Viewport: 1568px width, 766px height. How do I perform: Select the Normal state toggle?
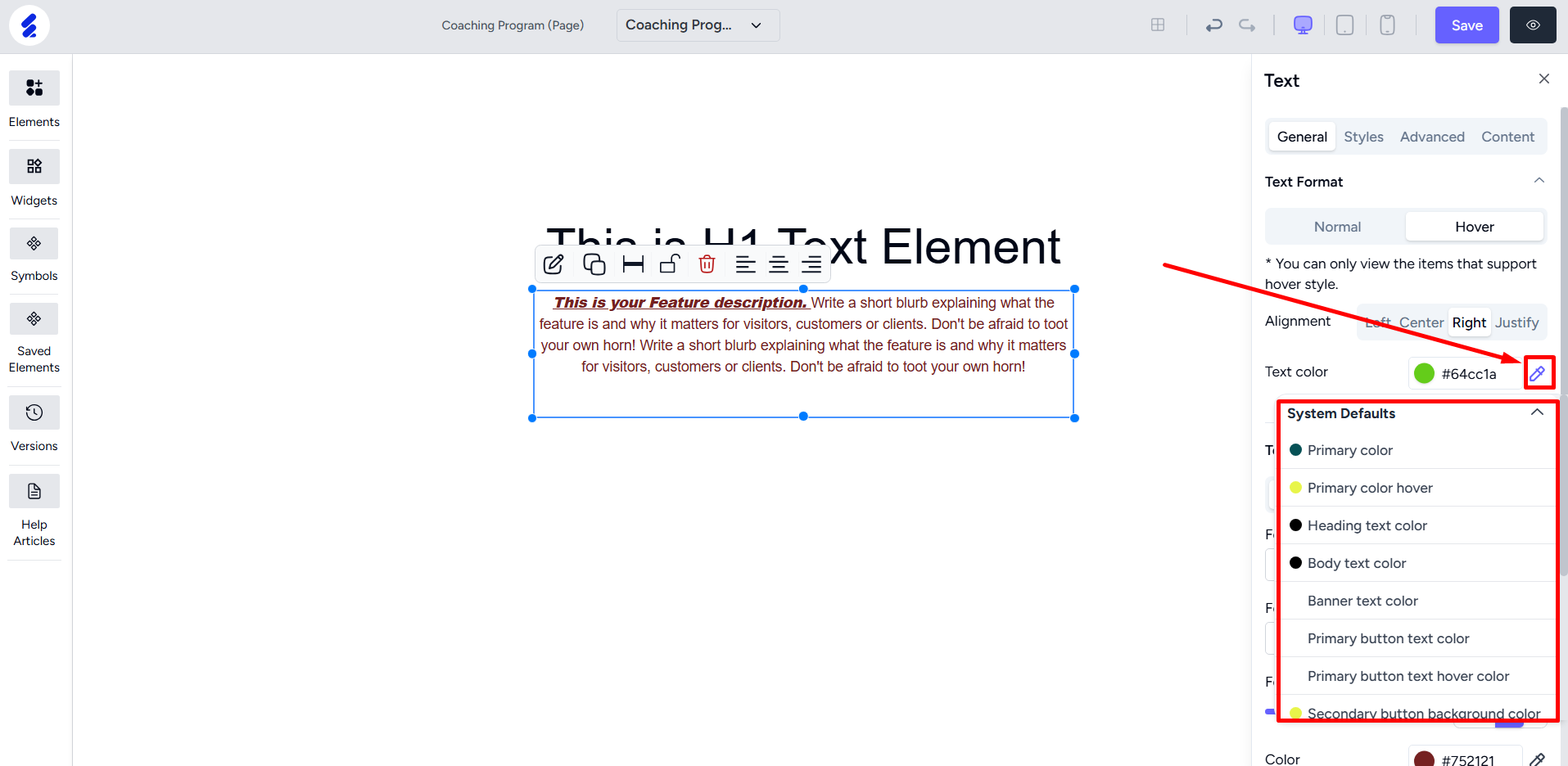1337,227
